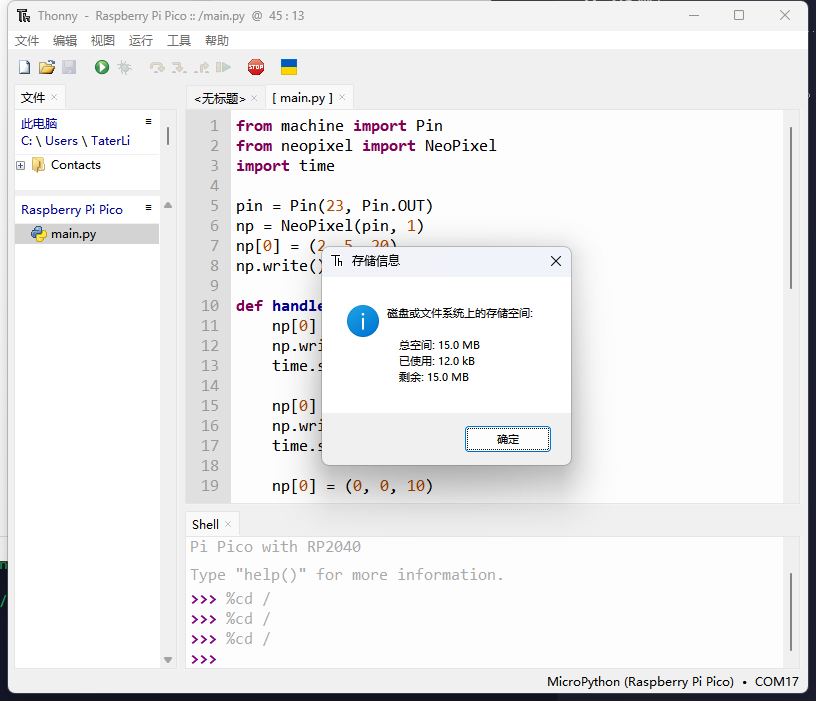Switch to the <无标题> editor tab
Image resolution: width=816 pixels, height=701 pixels.
[x=220, y=98]
